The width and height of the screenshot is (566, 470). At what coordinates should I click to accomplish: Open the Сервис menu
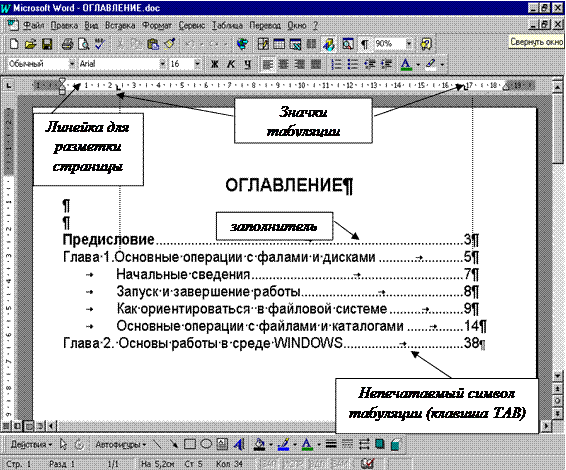coord(192,26)
